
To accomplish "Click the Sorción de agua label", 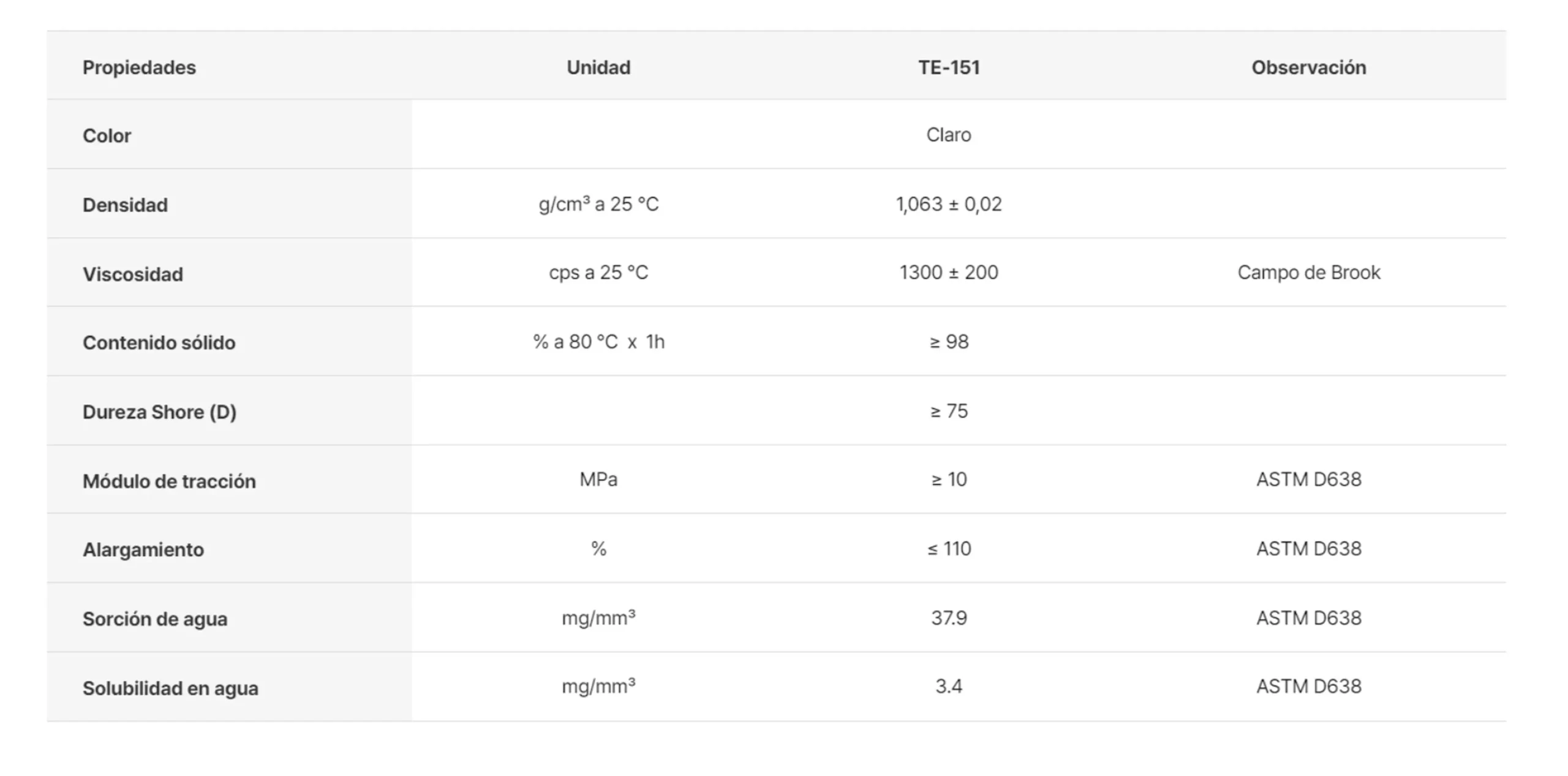I will (155, 619).
